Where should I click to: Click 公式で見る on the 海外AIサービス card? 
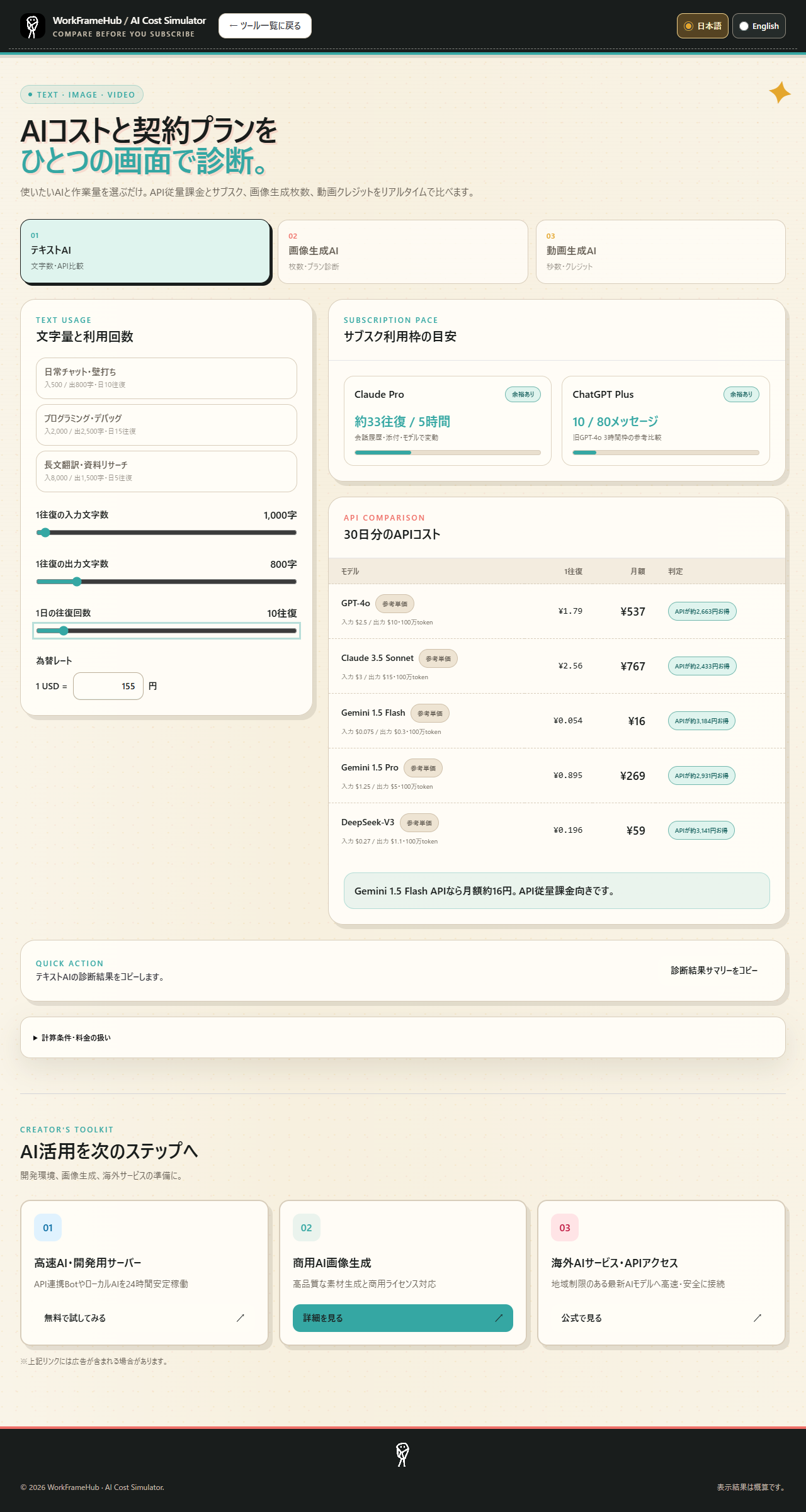pos(661,1318)
